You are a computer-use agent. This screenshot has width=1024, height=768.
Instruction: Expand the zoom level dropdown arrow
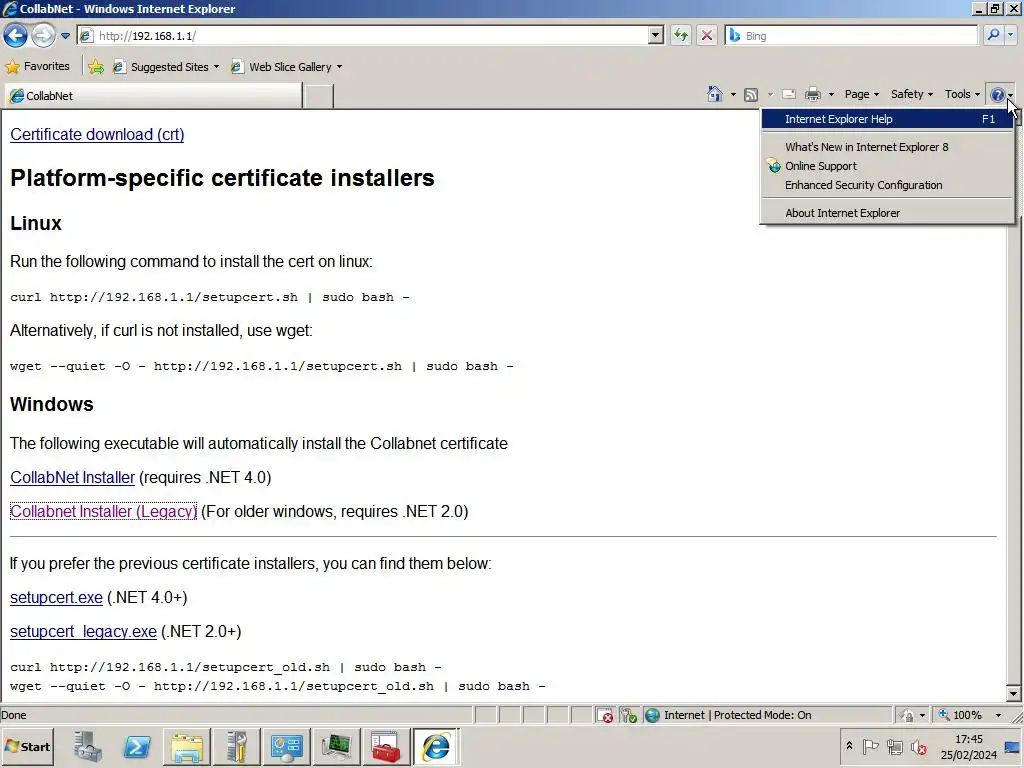[998, 715]
